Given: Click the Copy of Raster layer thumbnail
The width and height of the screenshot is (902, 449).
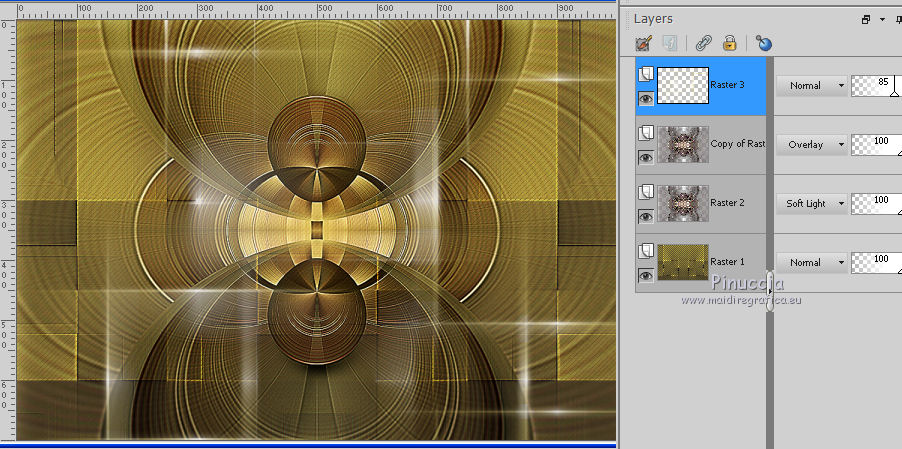Looking at the screenshot, I should 683,144.
